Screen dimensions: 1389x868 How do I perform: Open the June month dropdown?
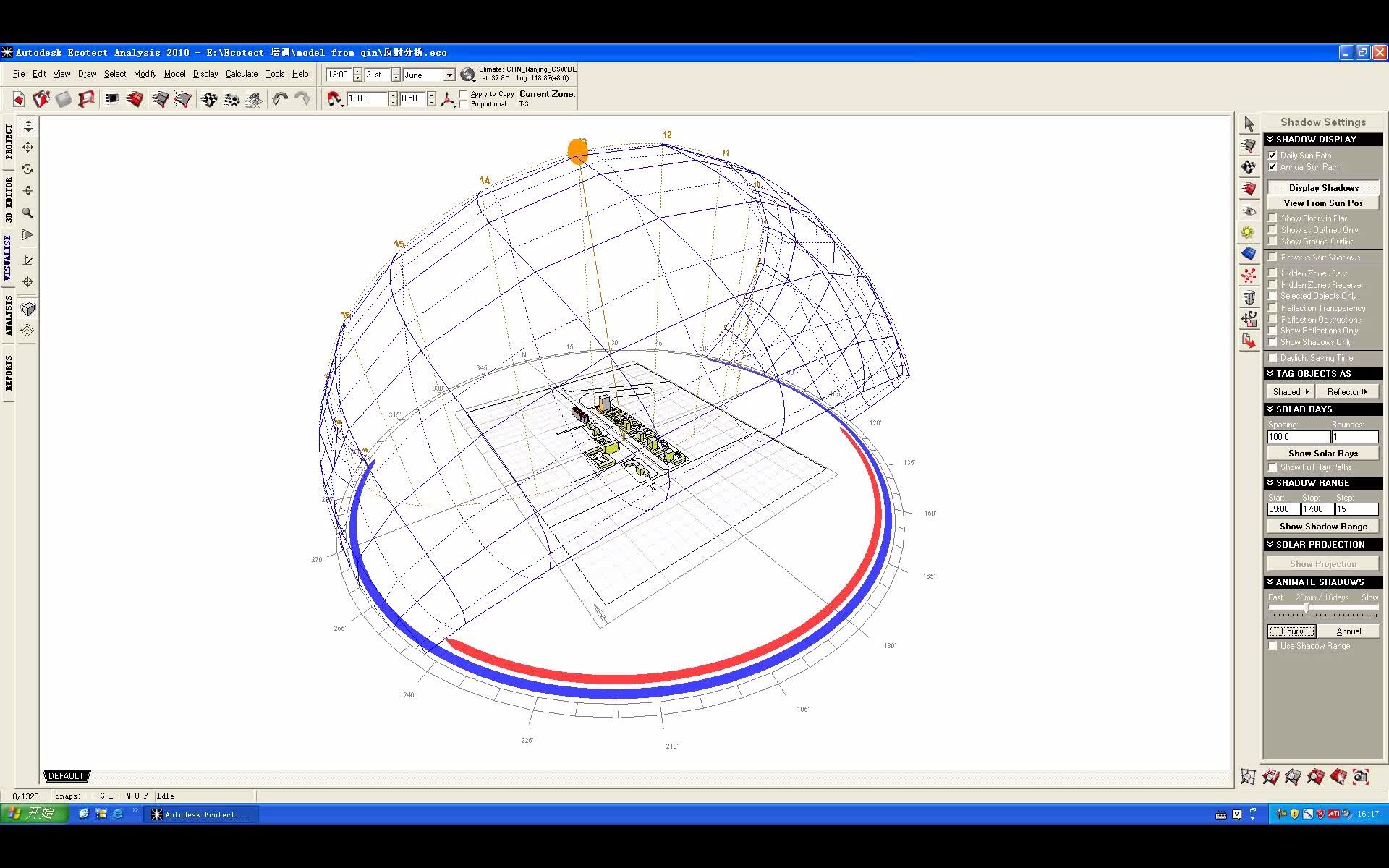pyautogui.click(x=449, y=75)
